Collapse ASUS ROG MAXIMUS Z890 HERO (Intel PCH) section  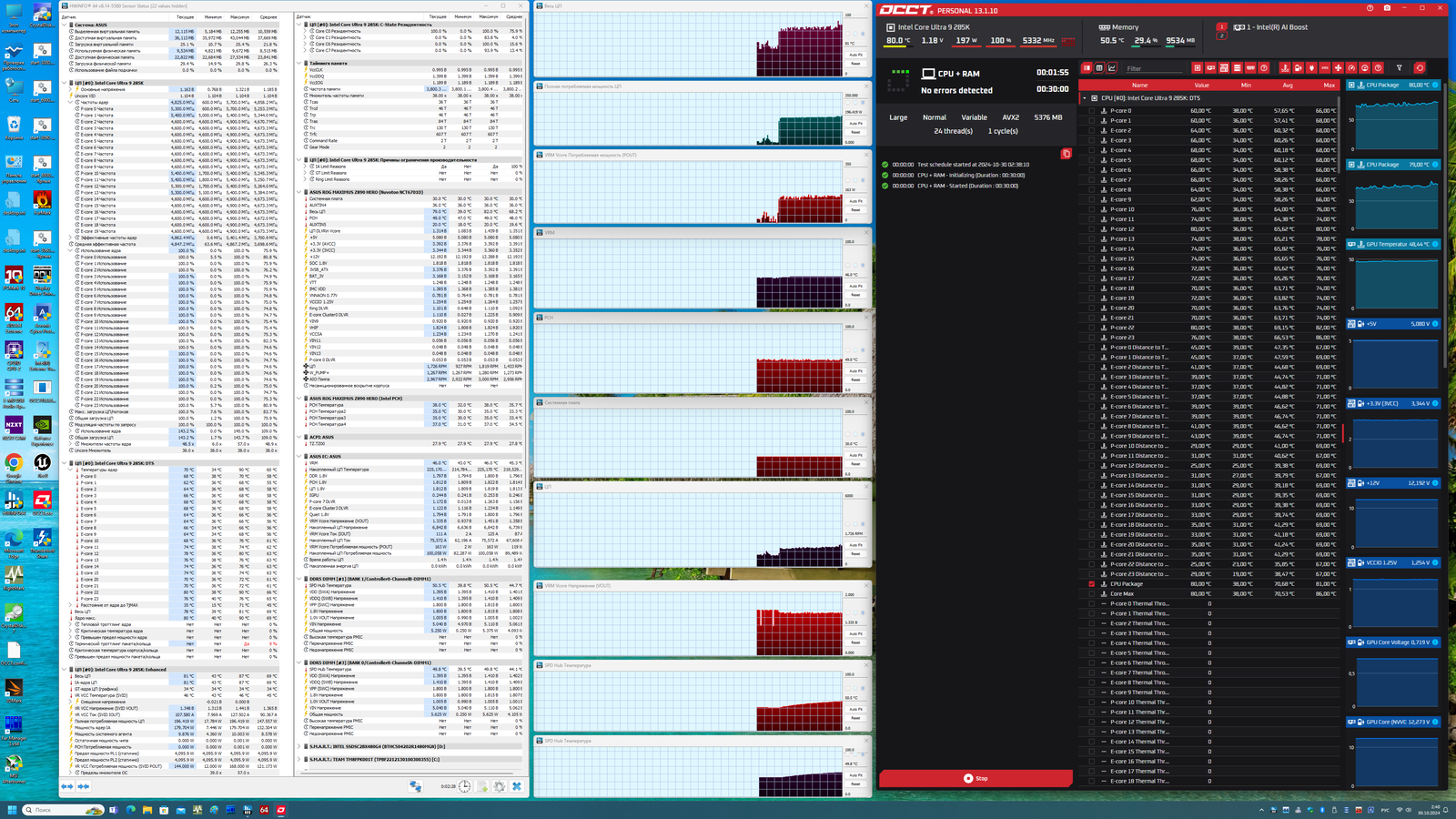(299, 398)
